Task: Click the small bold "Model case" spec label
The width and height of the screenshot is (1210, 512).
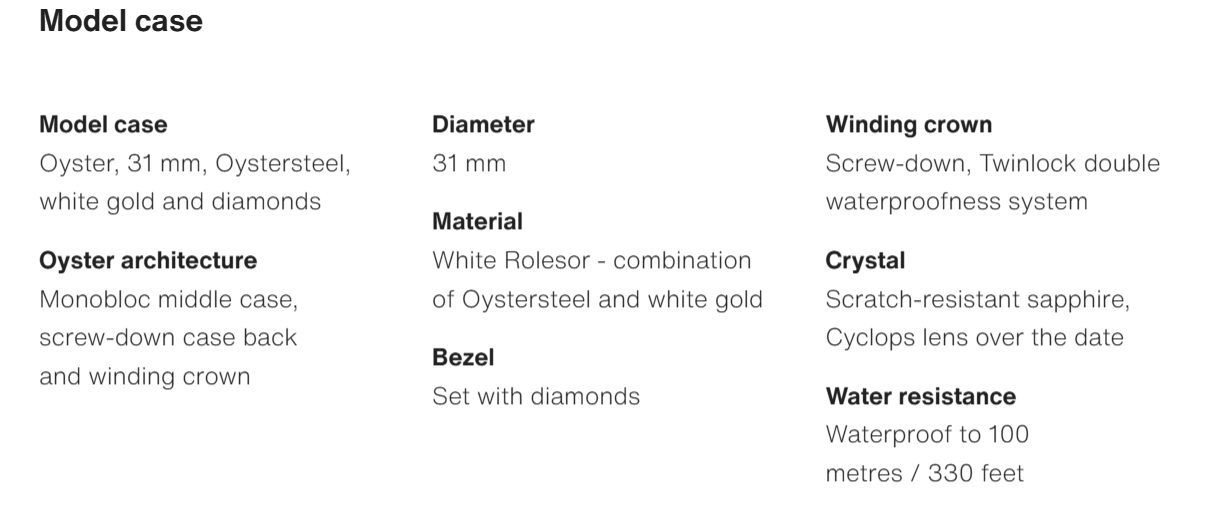Action: click(x=103, y=125)
